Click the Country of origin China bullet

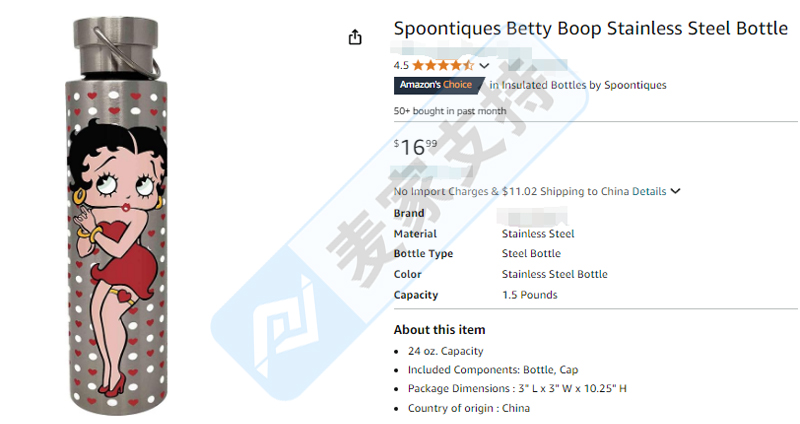(x=469, y=408)
